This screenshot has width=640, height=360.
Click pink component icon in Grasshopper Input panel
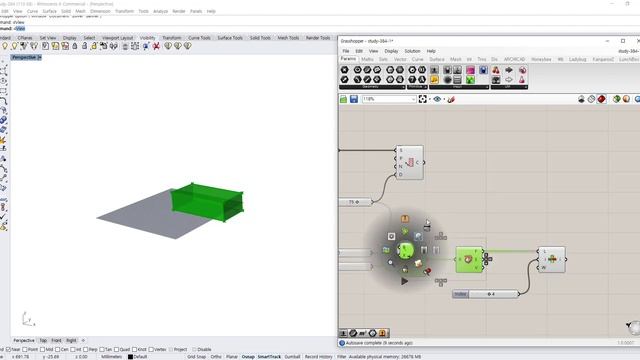470,70
